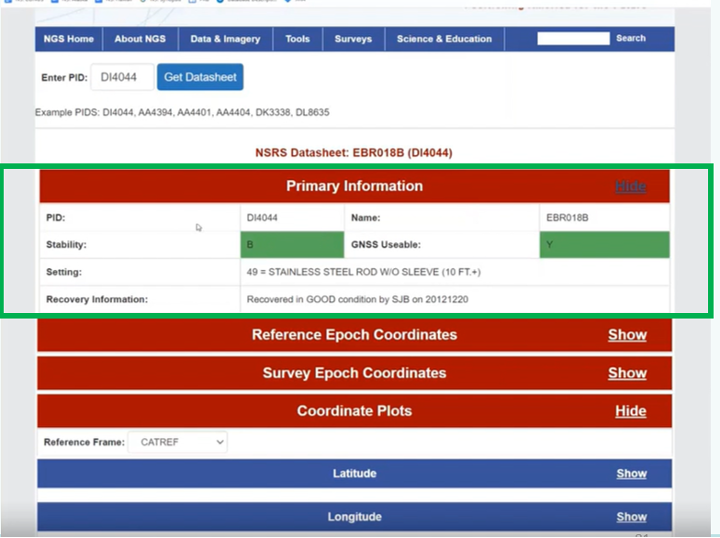Show the Reference Epoch Coordinates section
720x538 pixels.
coord(627,335)
